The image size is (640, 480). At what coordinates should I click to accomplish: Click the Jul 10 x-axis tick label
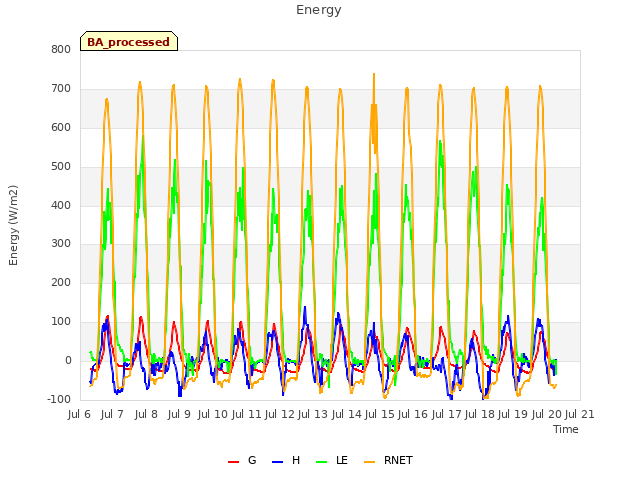(213, 414)
